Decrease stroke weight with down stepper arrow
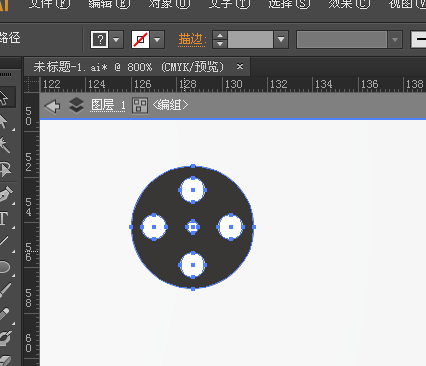 [x=220, y=44]
